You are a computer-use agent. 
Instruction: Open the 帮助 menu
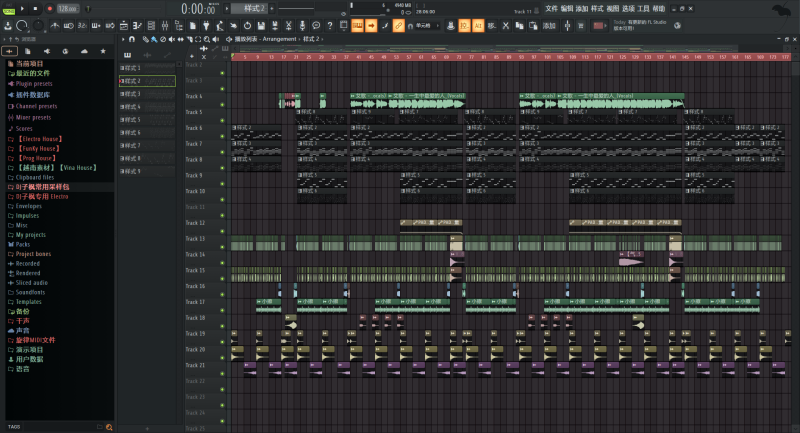click(x=659, y=9)
